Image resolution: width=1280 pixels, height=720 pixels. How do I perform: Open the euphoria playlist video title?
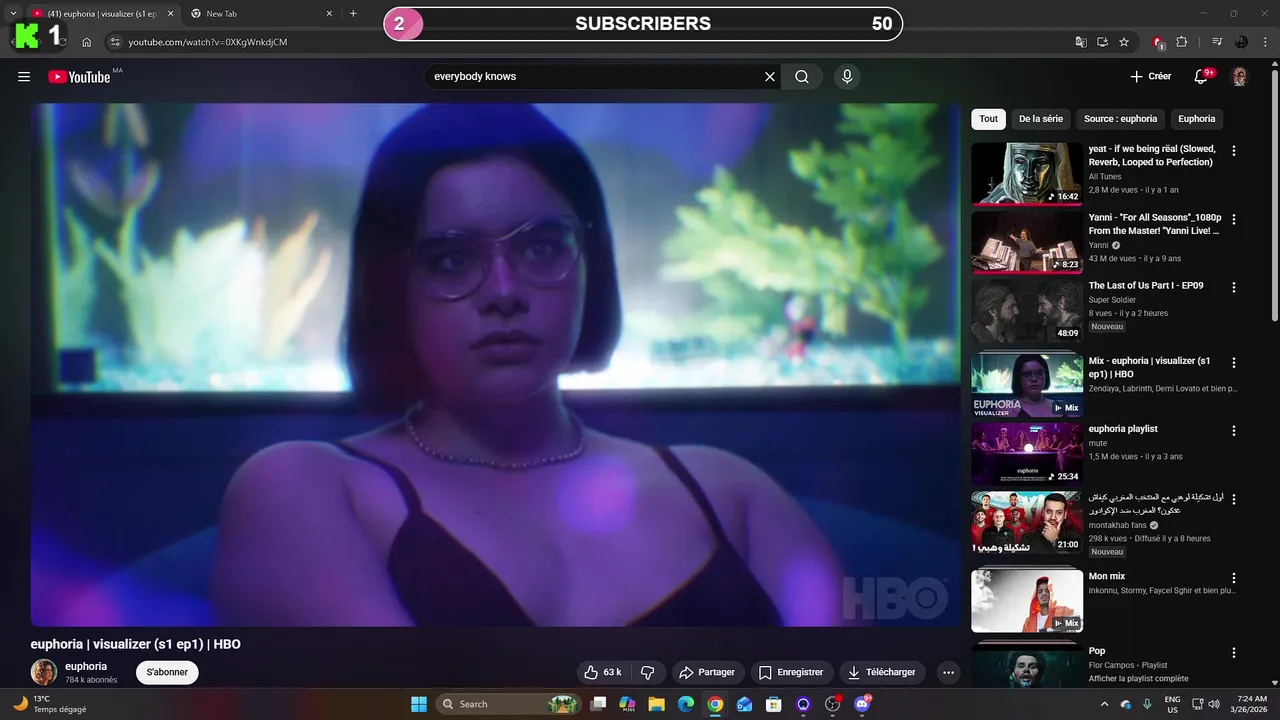(1123, 429)
